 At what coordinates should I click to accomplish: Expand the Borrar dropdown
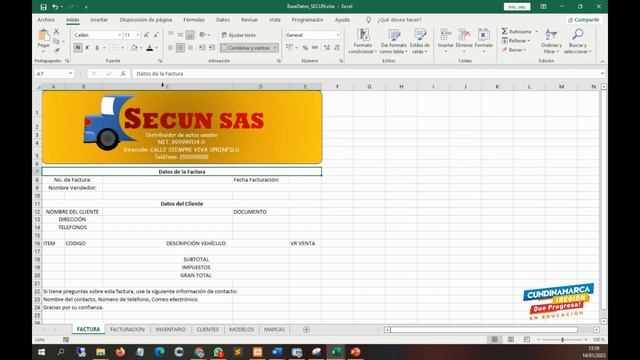click(x=524, y=50)
